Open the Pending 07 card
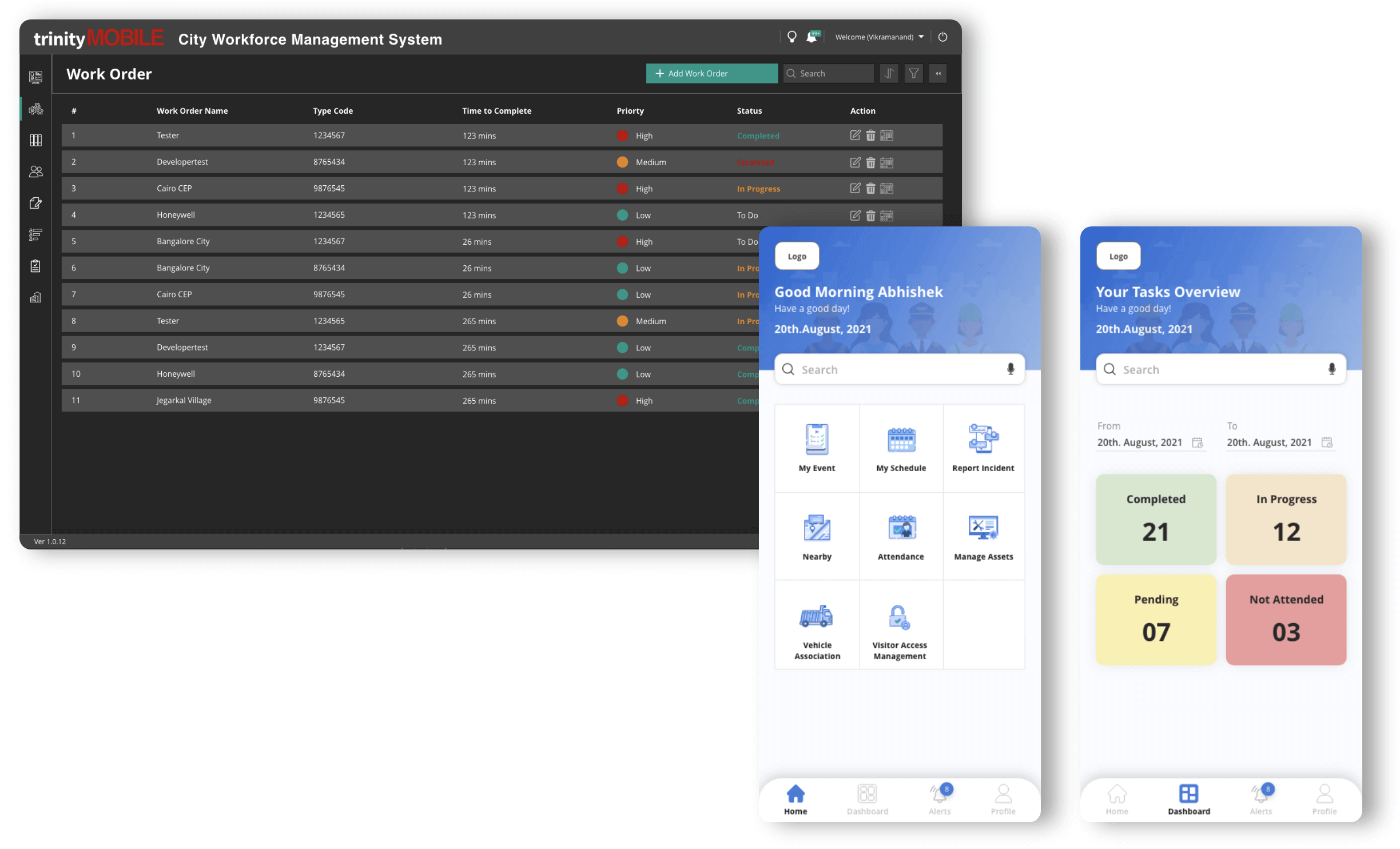Image resolution: width=1400 pixels, height=849 pixels. (x=1156, y=620)
